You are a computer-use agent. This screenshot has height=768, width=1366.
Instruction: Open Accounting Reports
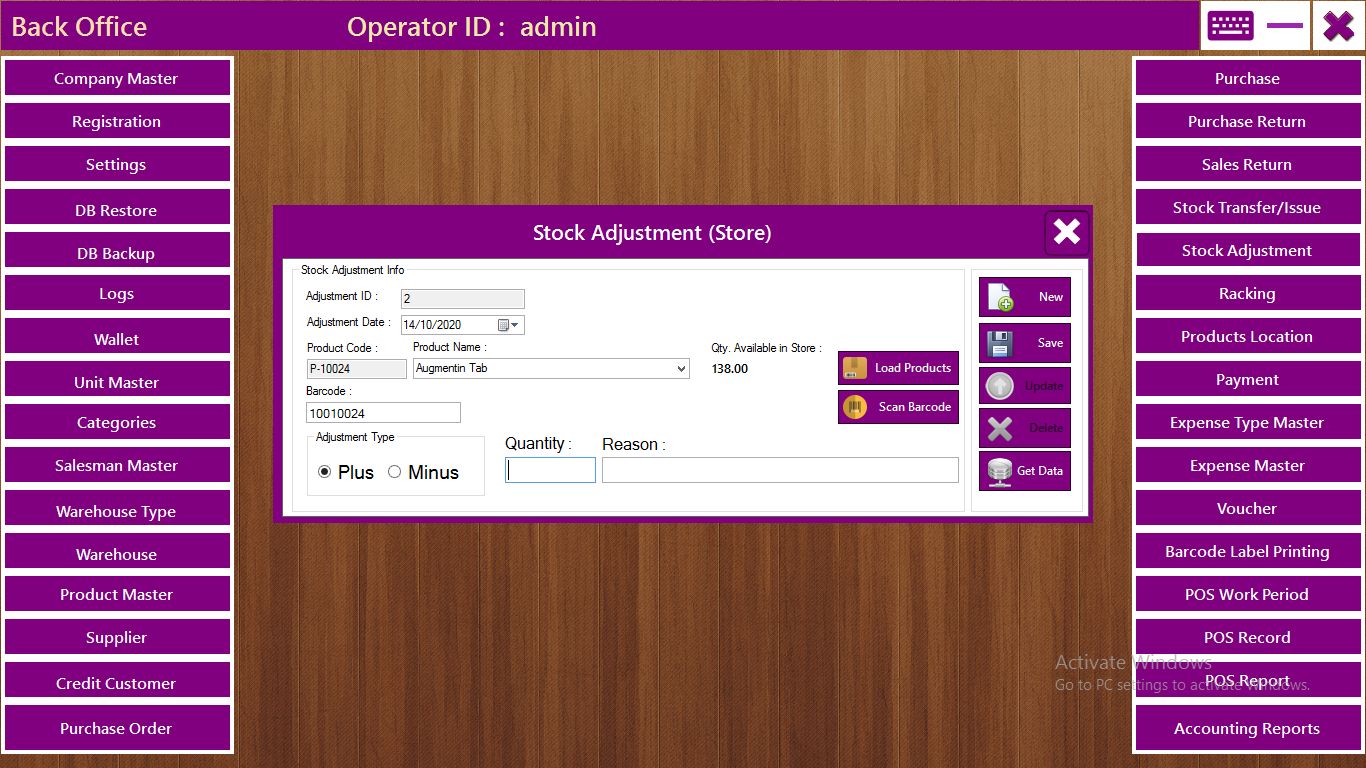click(x=1247, y=728)
